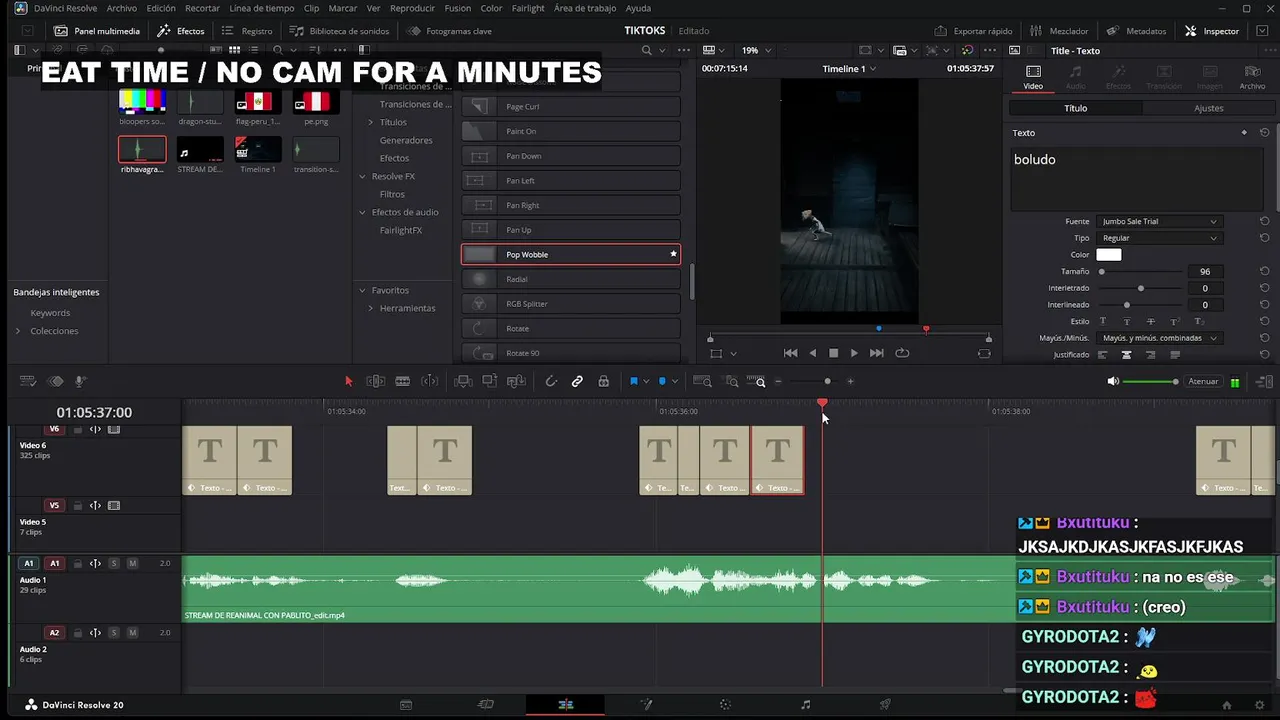Image resolution: width=1280 pixels, height=720 pixels.
Task: Add a blue flag to clip
Action: point(633,381)
